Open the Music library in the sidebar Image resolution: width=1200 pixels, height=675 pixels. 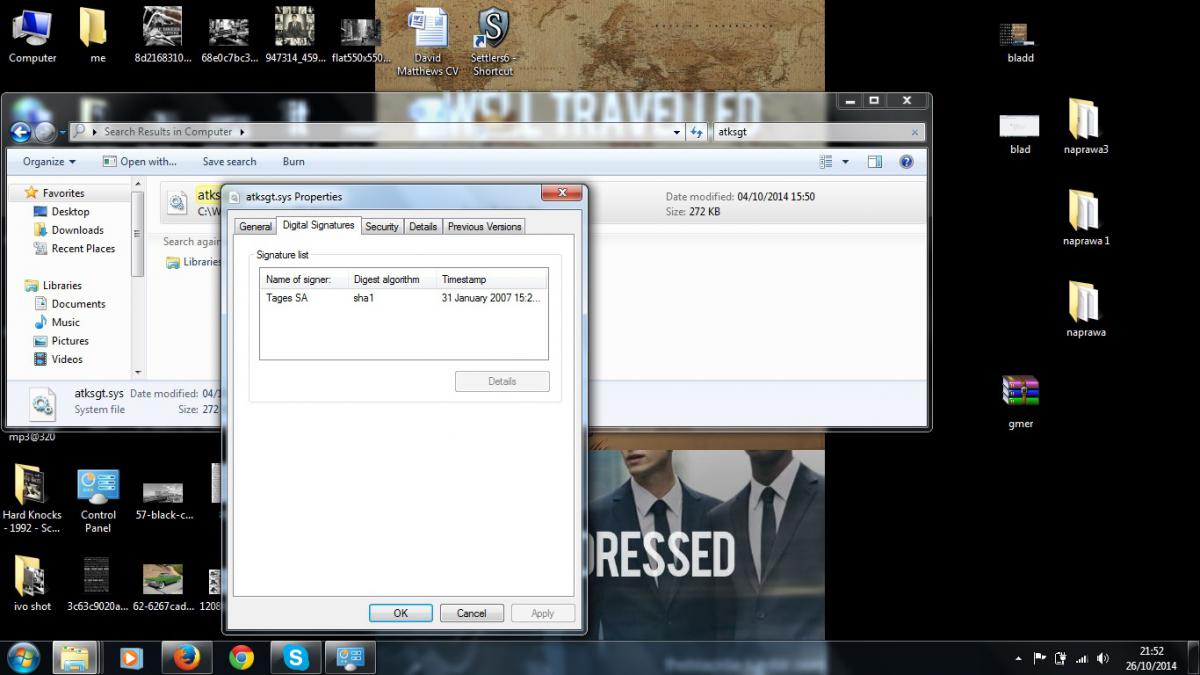65,322
